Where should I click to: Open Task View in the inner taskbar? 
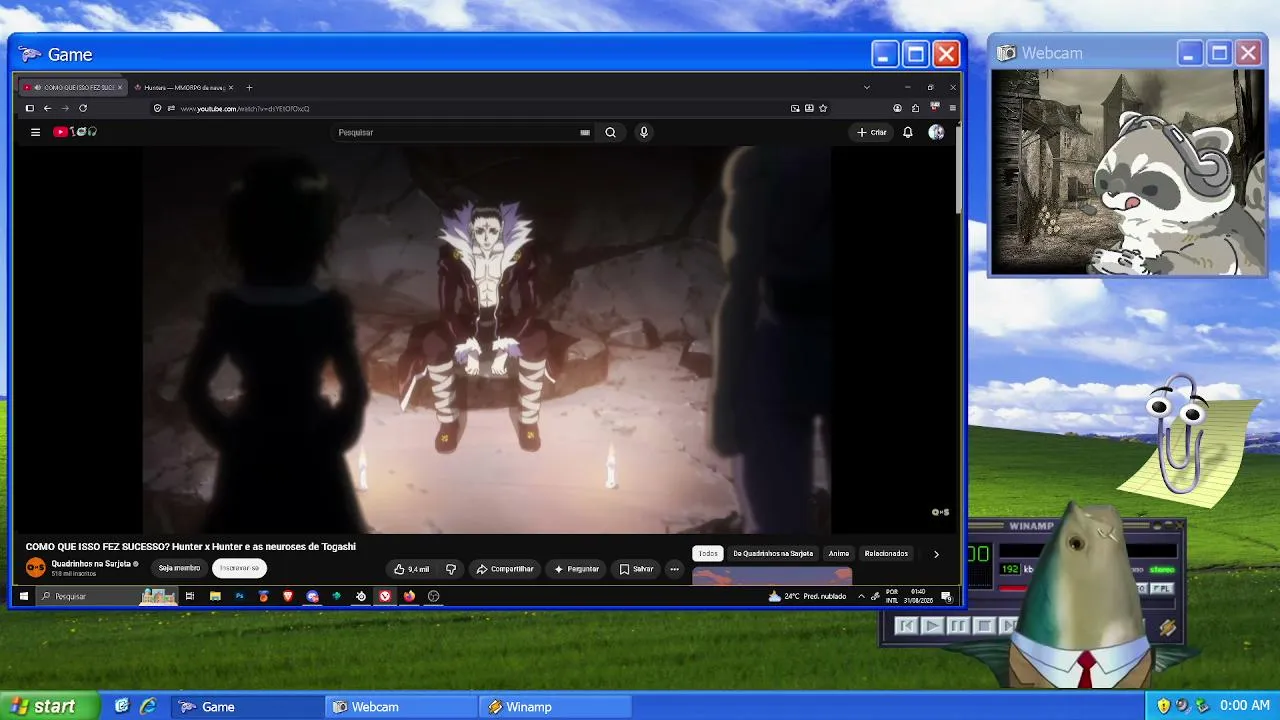tap(190, 596)
